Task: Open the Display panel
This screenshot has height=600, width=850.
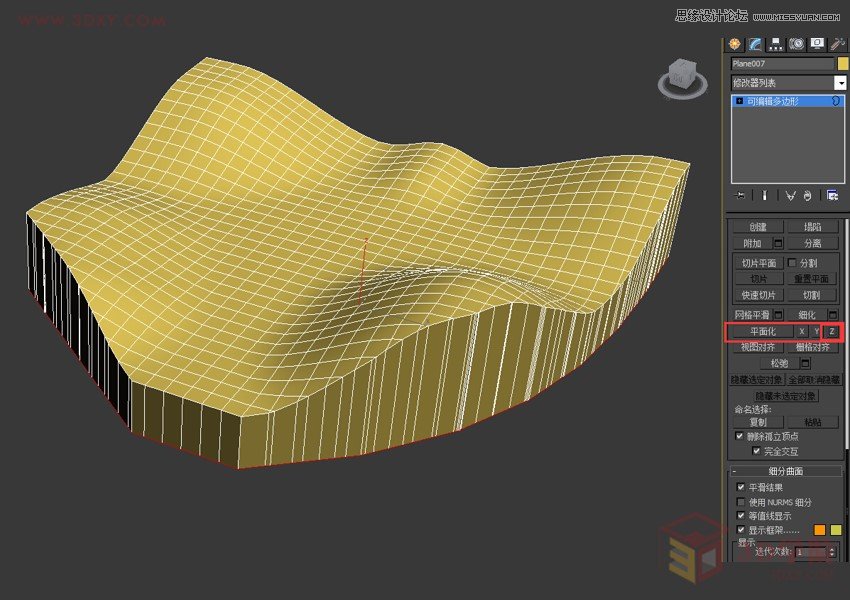Action: pyautogui.click(x=817, y=44)
